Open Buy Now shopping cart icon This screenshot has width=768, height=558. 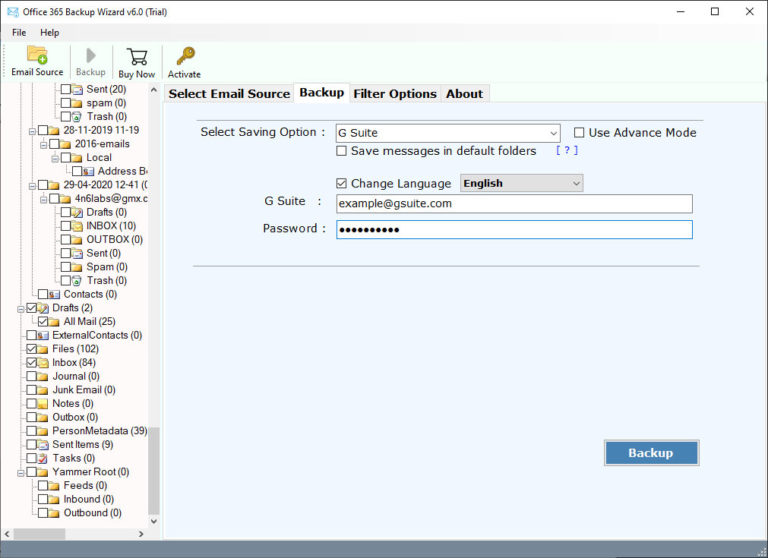[x=137, y=56]
